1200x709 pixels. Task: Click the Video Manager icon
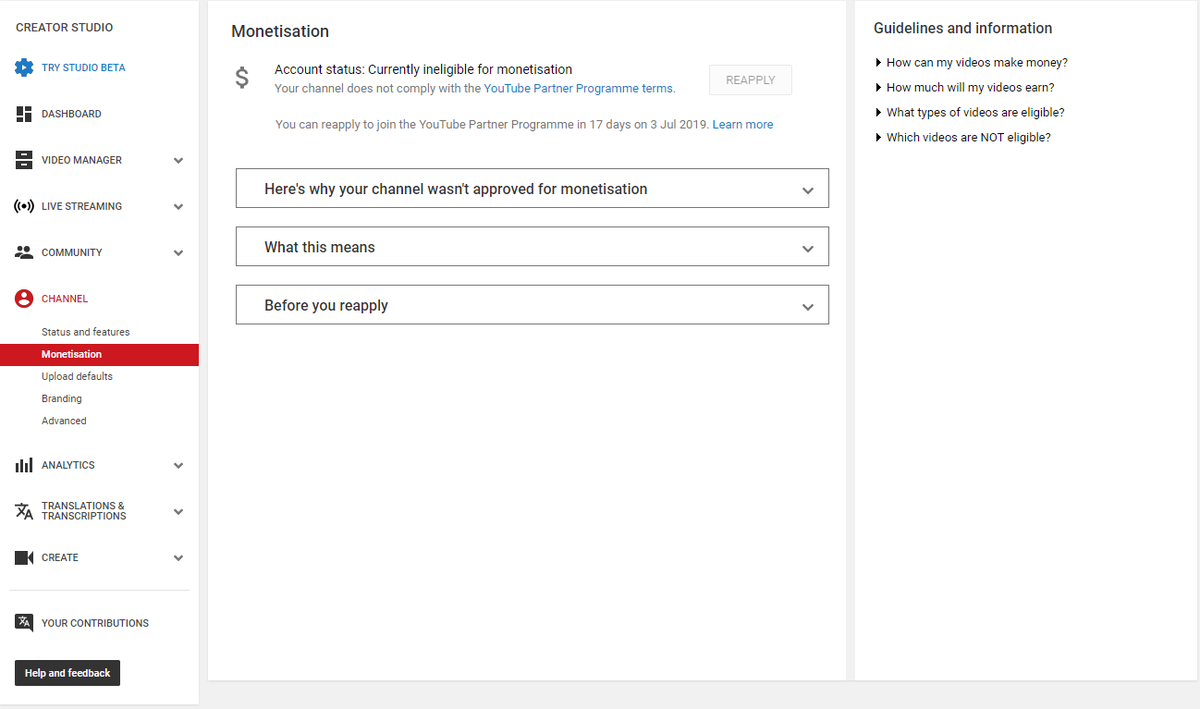pos(24,160)
